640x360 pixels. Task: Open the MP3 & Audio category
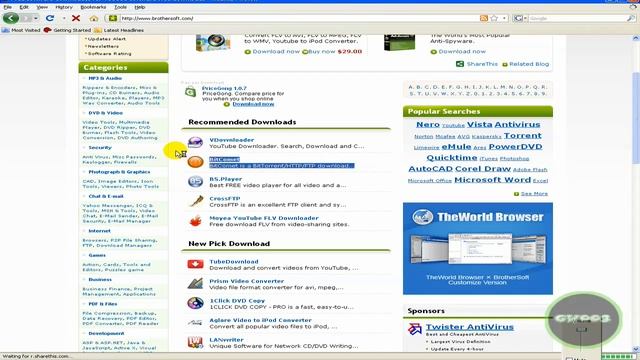[105, 78]
